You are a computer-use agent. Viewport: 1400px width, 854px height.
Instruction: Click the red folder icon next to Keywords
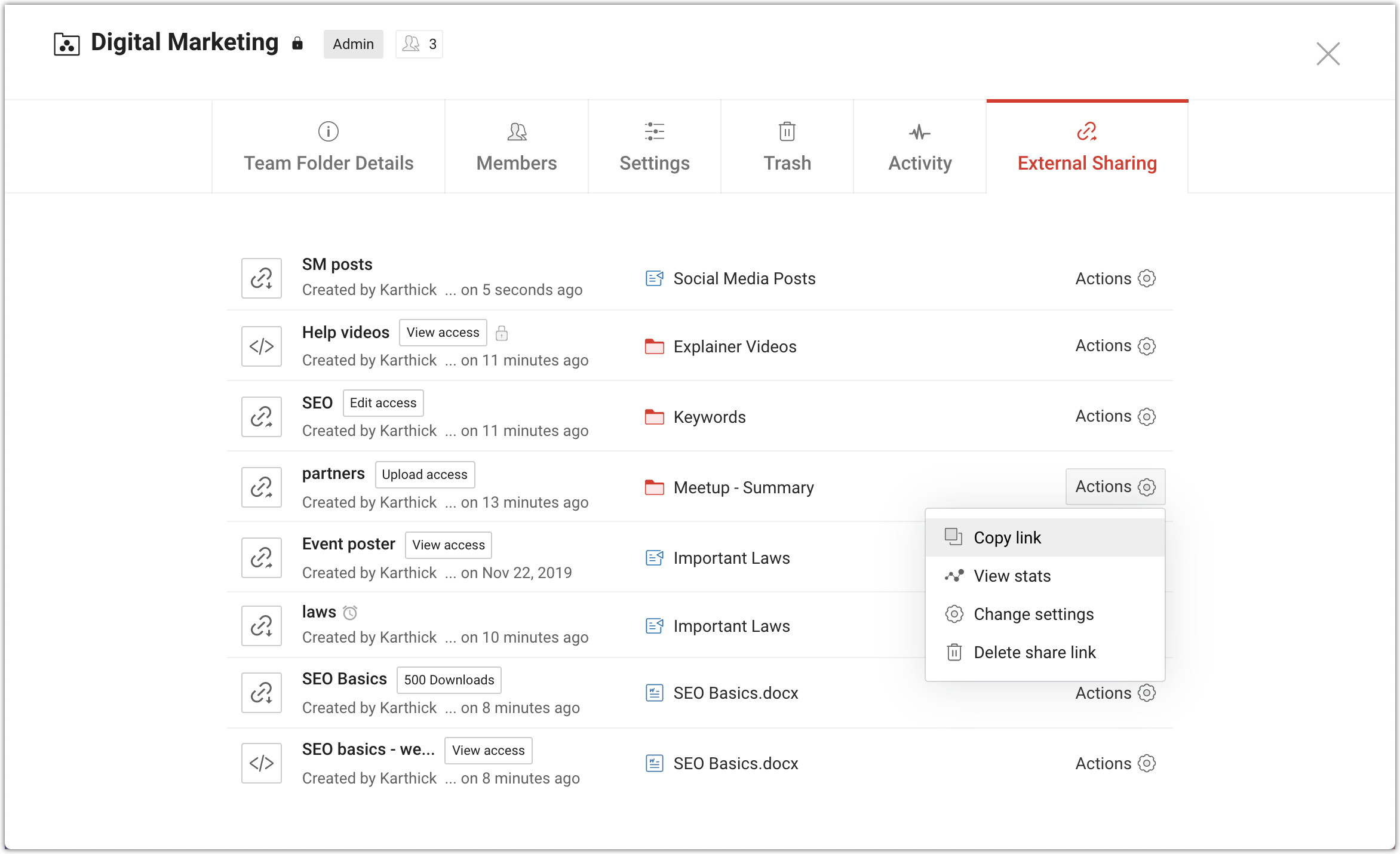[x=655, y=417]
